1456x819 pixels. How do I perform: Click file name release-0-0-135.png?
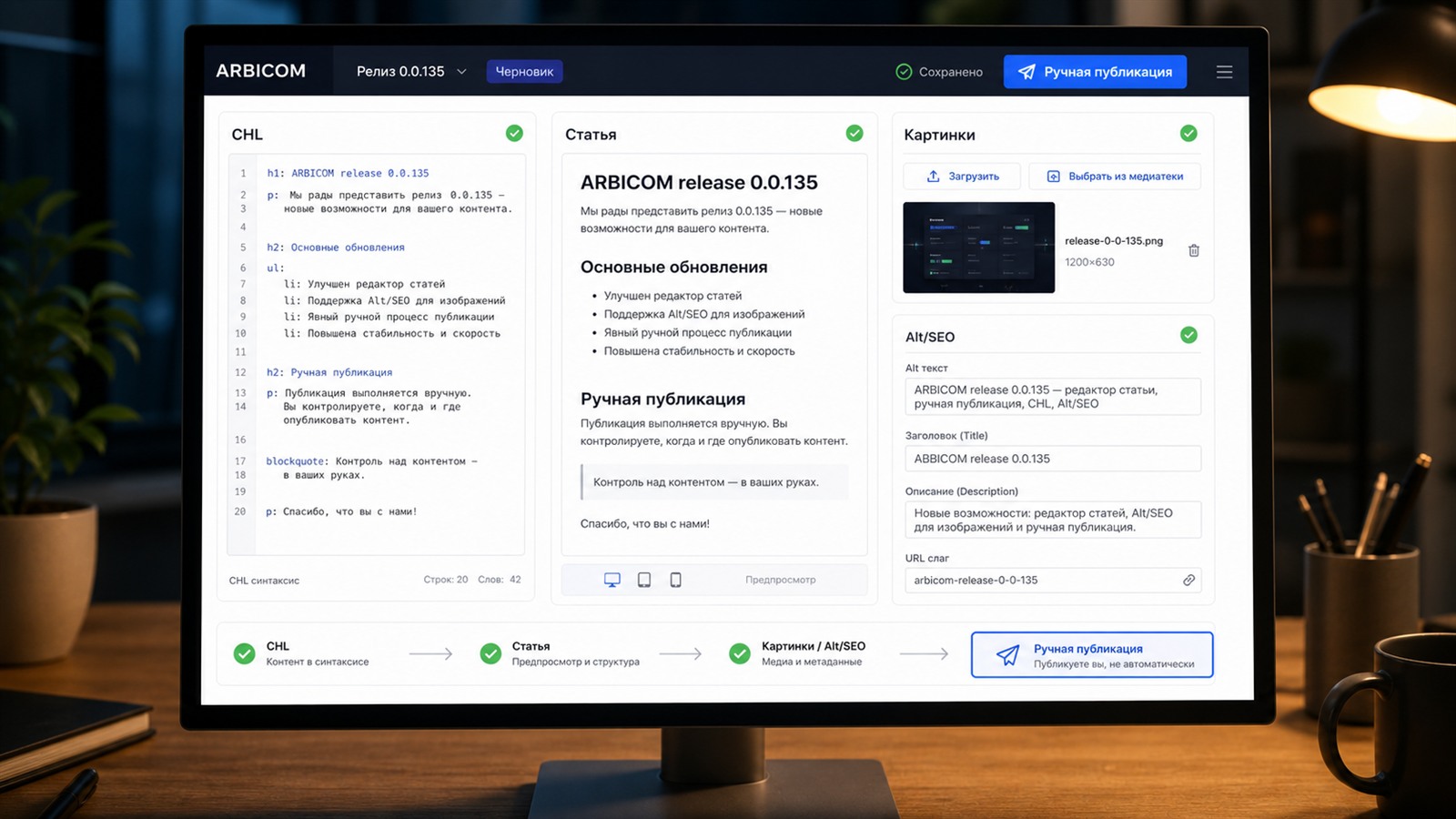click(1114, 241)
